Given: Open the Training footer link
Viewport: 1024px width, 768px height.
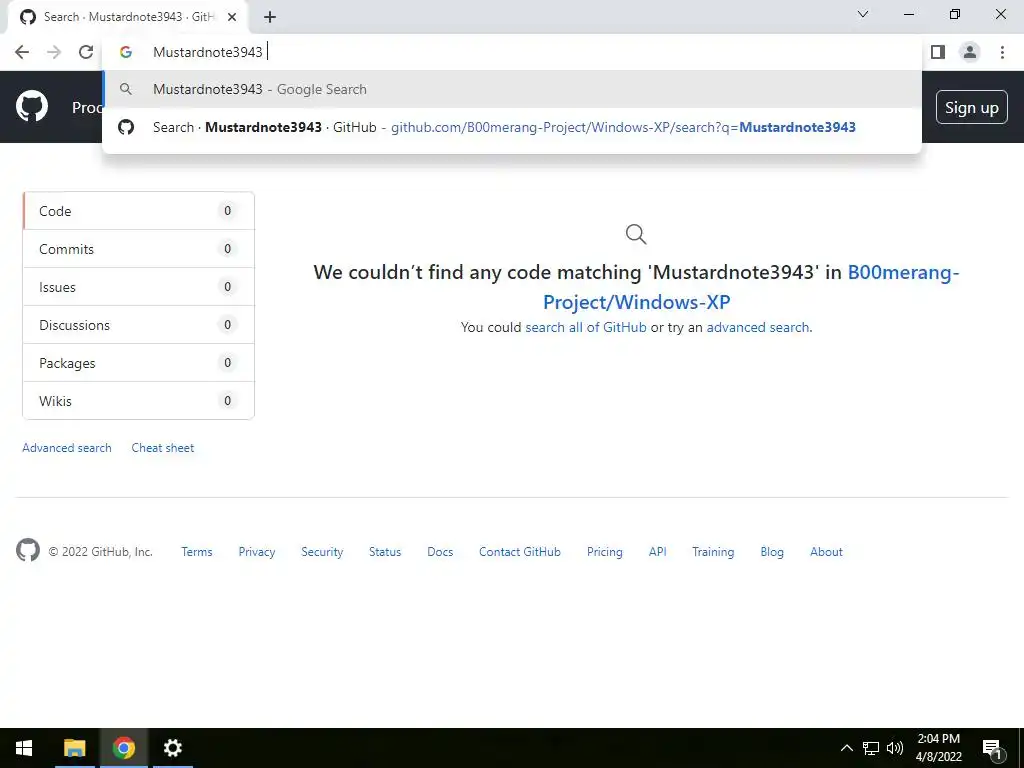Looking at the screenshot, I should click(x=713, y=552).
